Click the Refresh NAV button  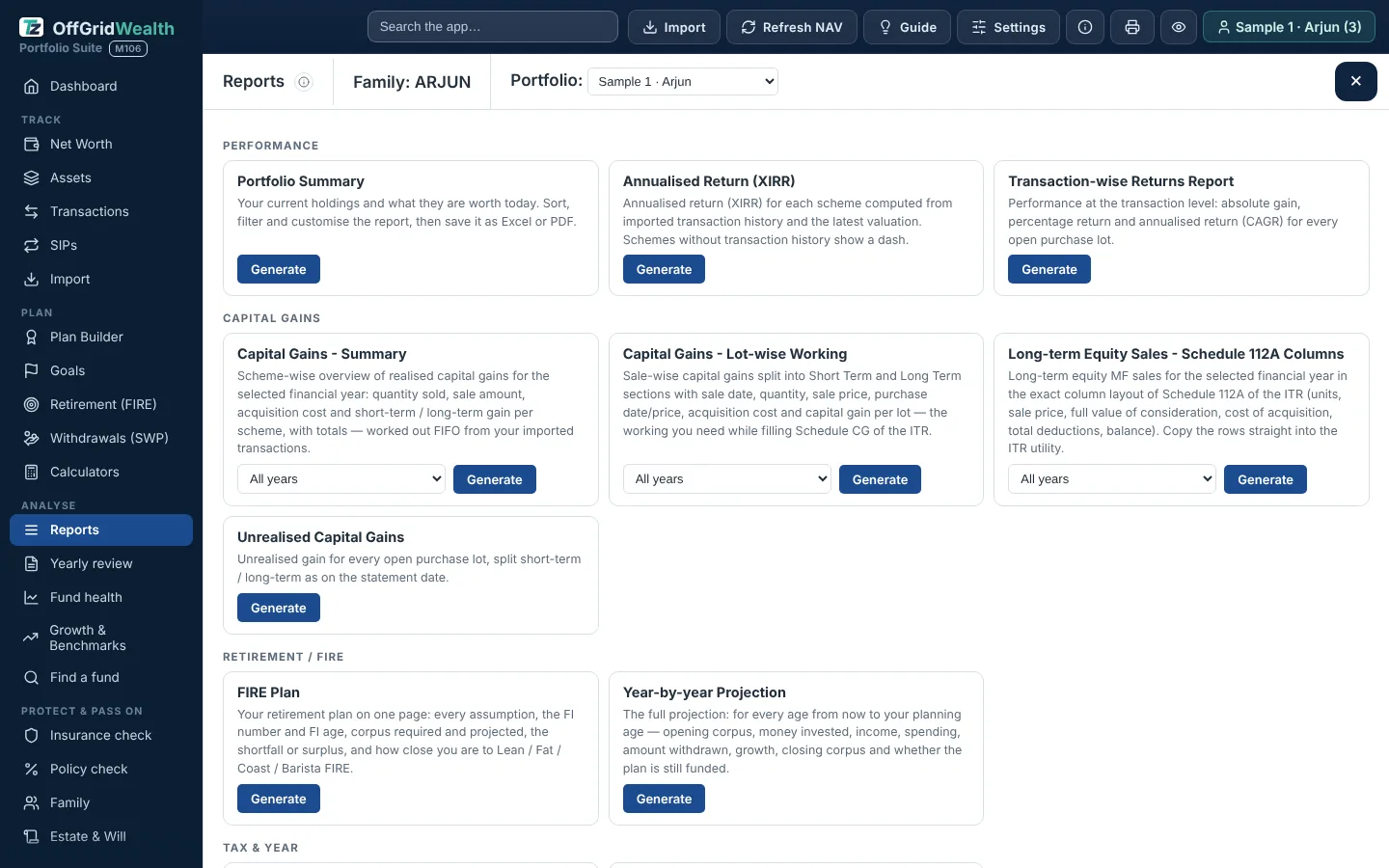coord(792,27)
